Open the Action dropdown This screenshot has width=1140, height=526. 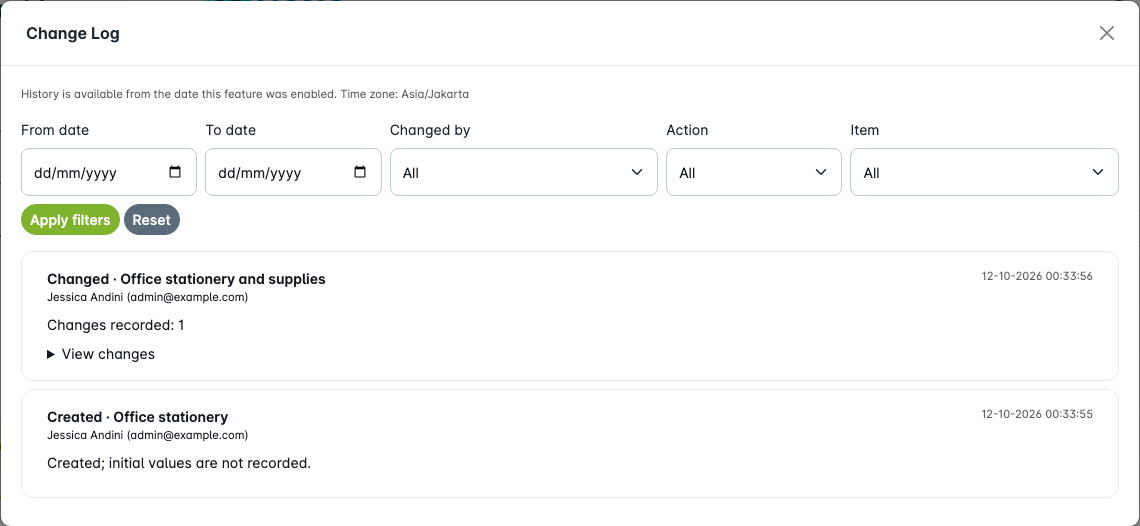[754, 172]
